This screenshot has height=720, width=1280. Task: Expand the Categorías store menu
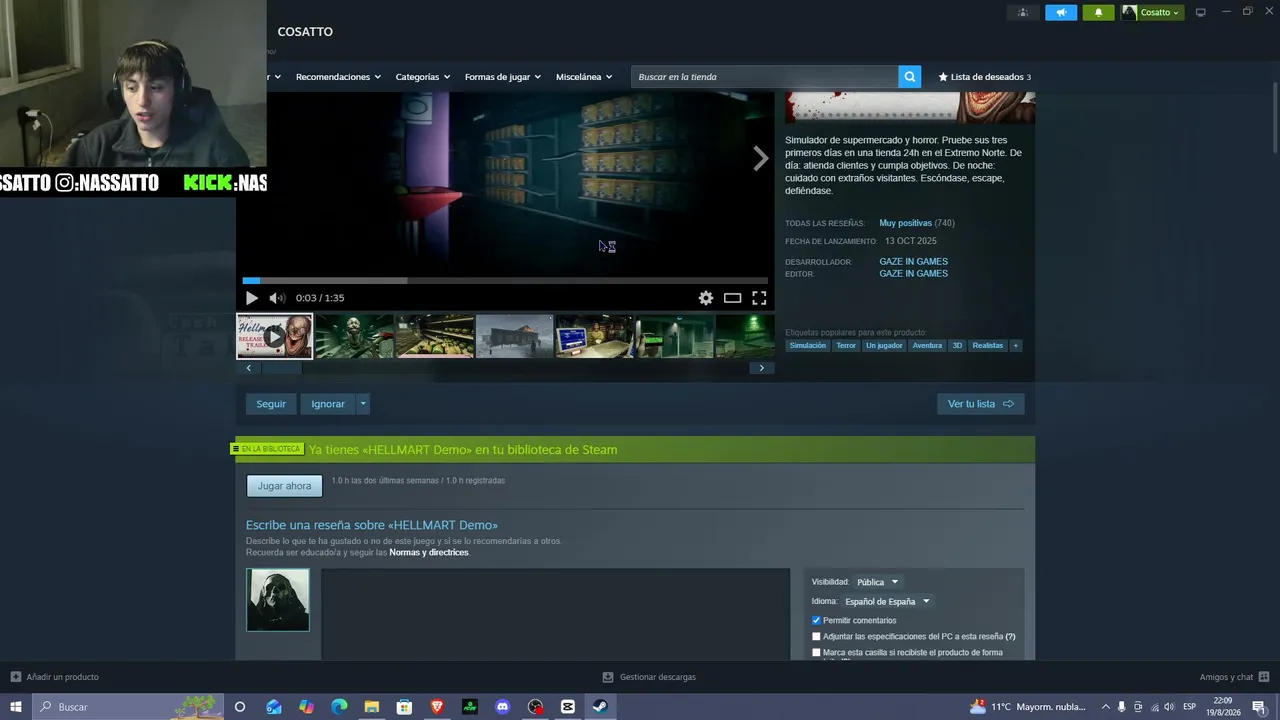tap(422, 77)
